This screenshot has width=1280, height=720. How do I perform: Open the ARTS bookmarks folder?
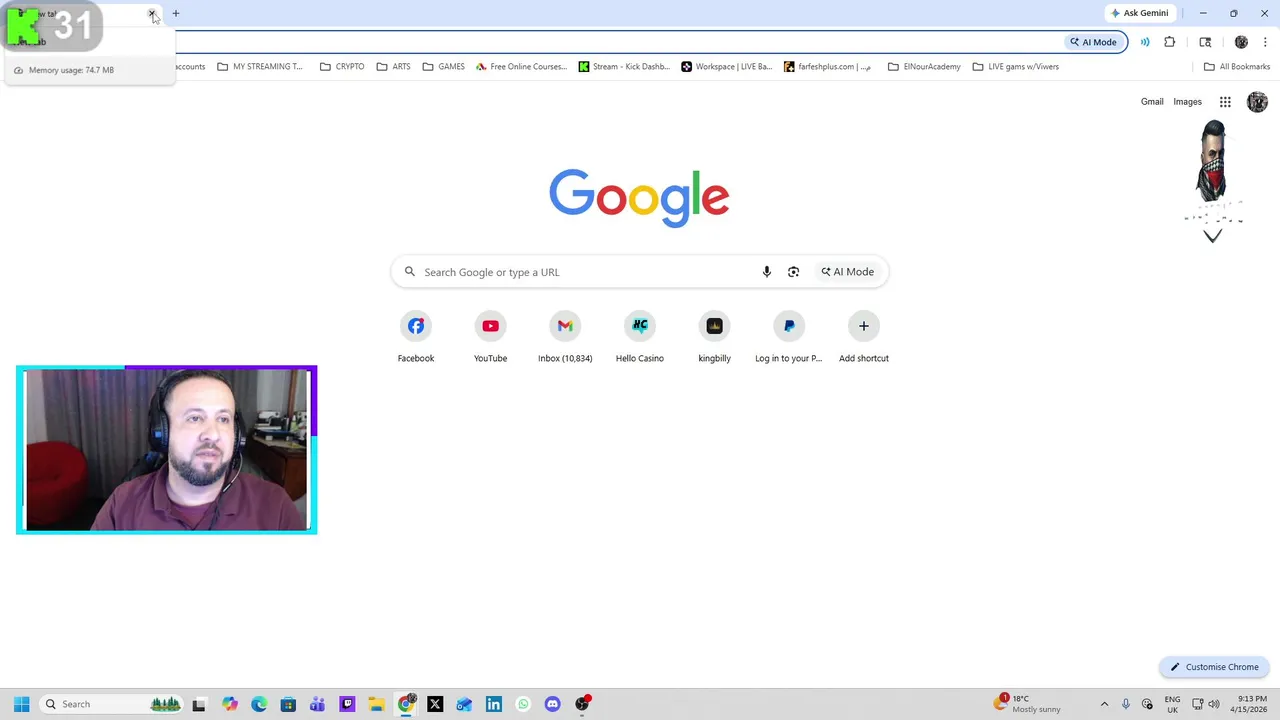[x=393, y=67]
